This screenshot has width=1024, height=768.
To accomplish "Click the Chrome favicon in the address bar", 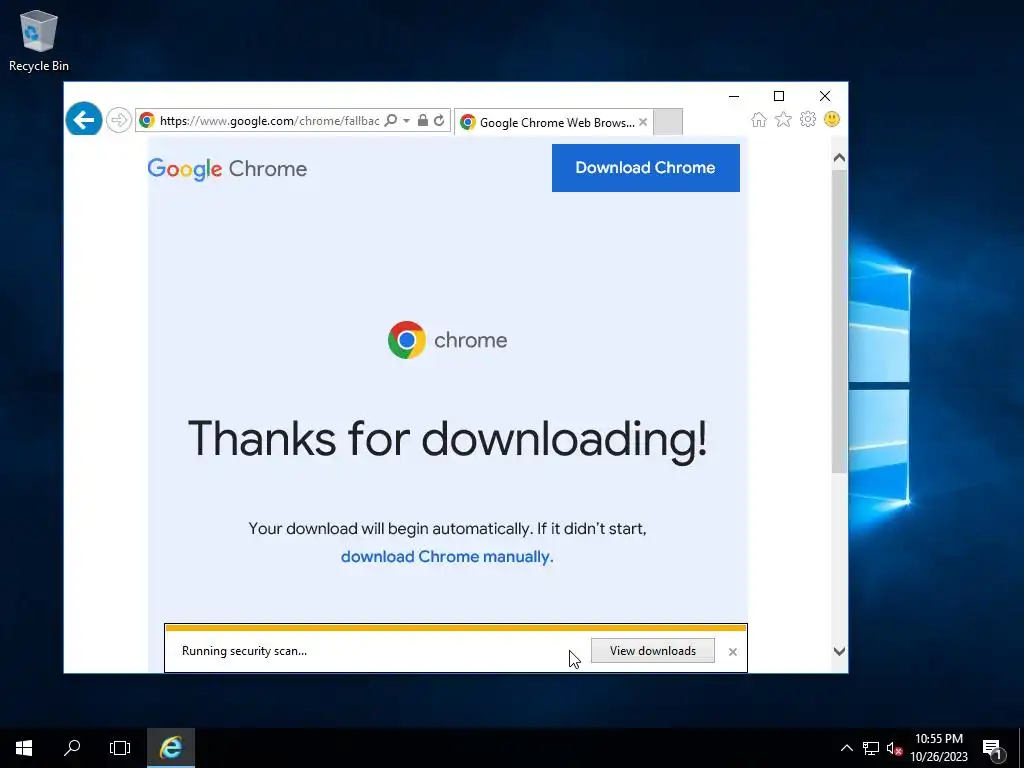I will pos(147,120).
